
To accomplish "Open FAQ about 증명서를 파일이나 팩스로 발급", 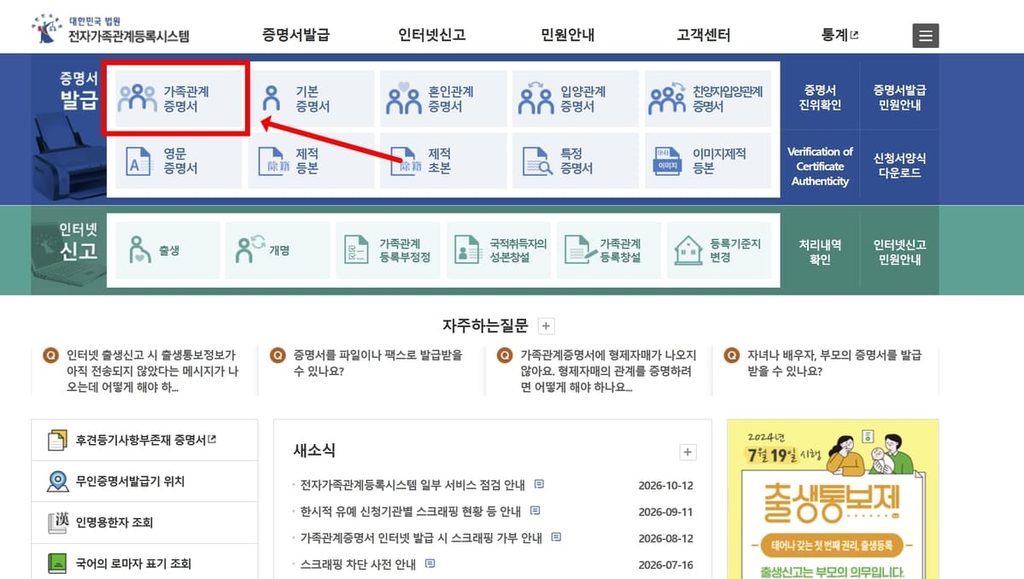I will pos(377,363).
